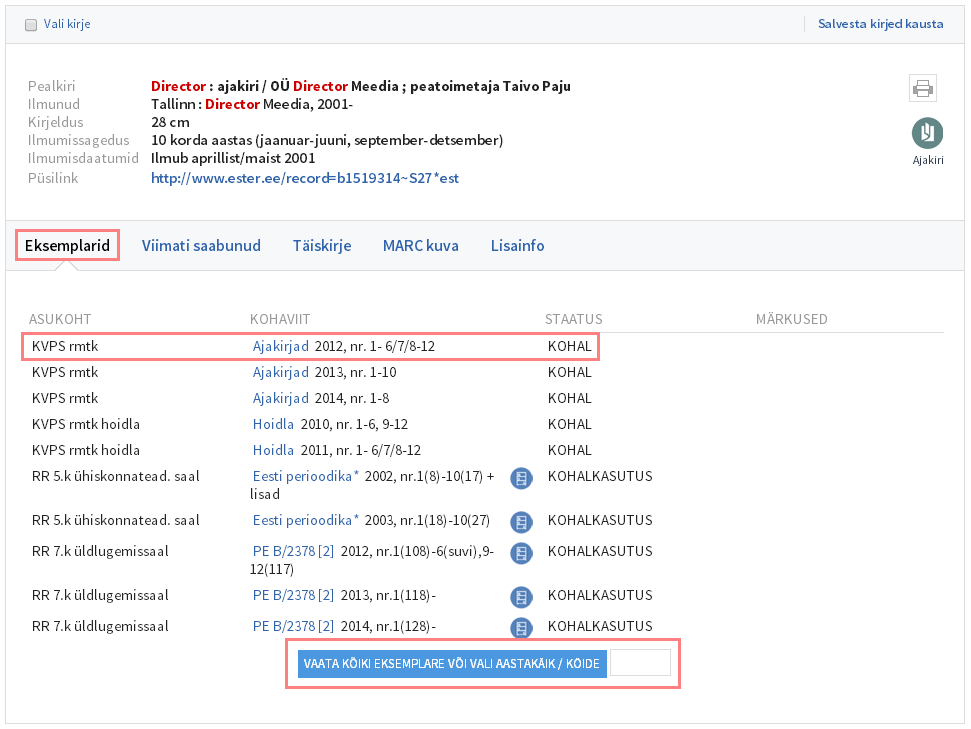The width and height of the screenshot is (971, 729).
Task: Open the Lisainfo tab
Action: pos(518,245)
